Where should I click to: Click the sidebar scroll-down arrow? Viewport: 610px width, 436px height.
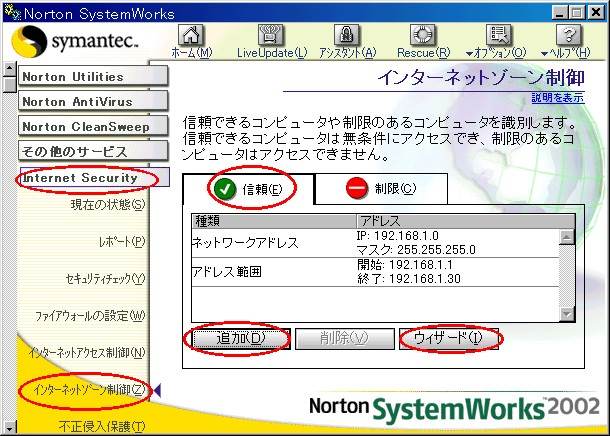pos(9,427)
